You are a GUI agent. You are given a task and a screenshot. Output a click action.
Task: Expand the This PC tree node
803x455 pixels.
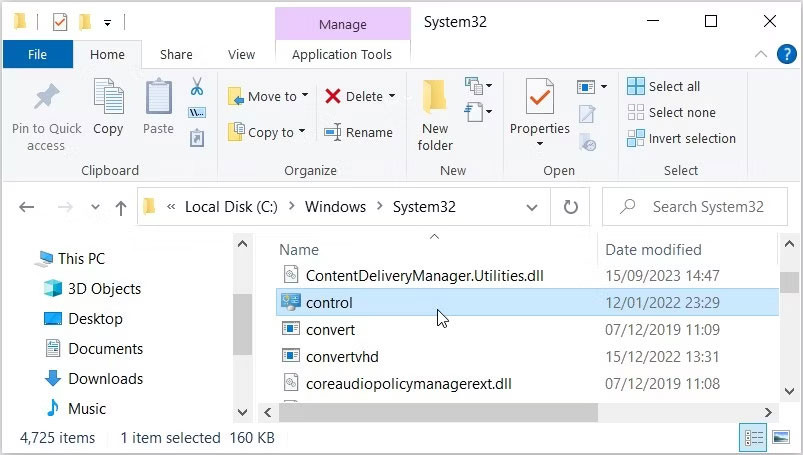click(26, 259)
